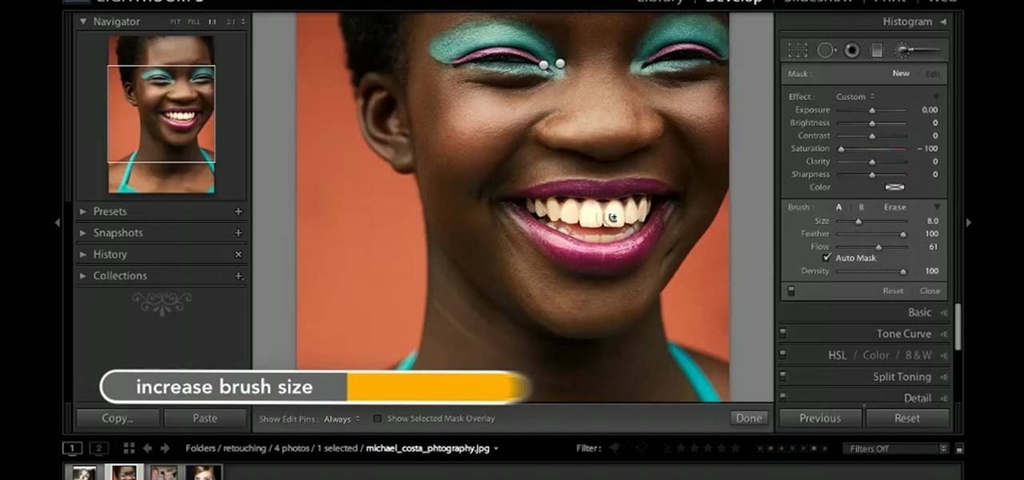Open the Filters Off dropdown
Image resolution: width=1024 pixels, height=480 pixels.
tap(894, 449)
